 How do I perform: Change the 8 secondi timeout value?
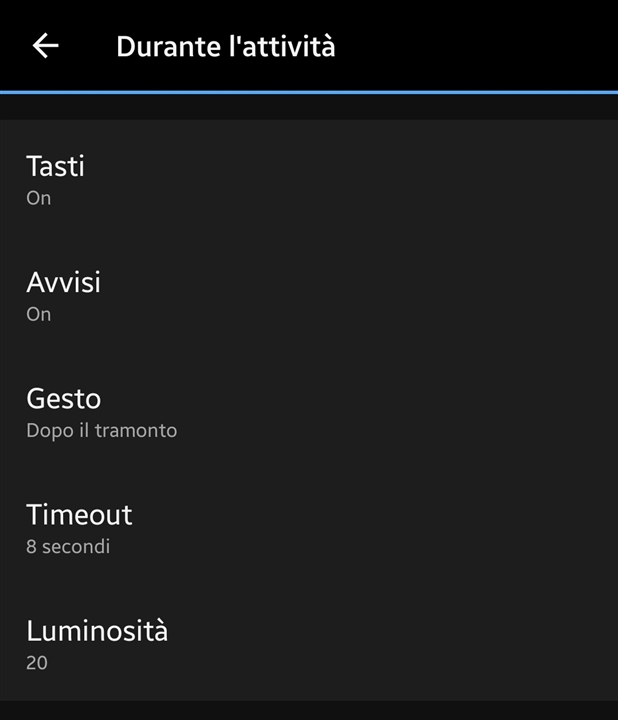click(68, 547)
